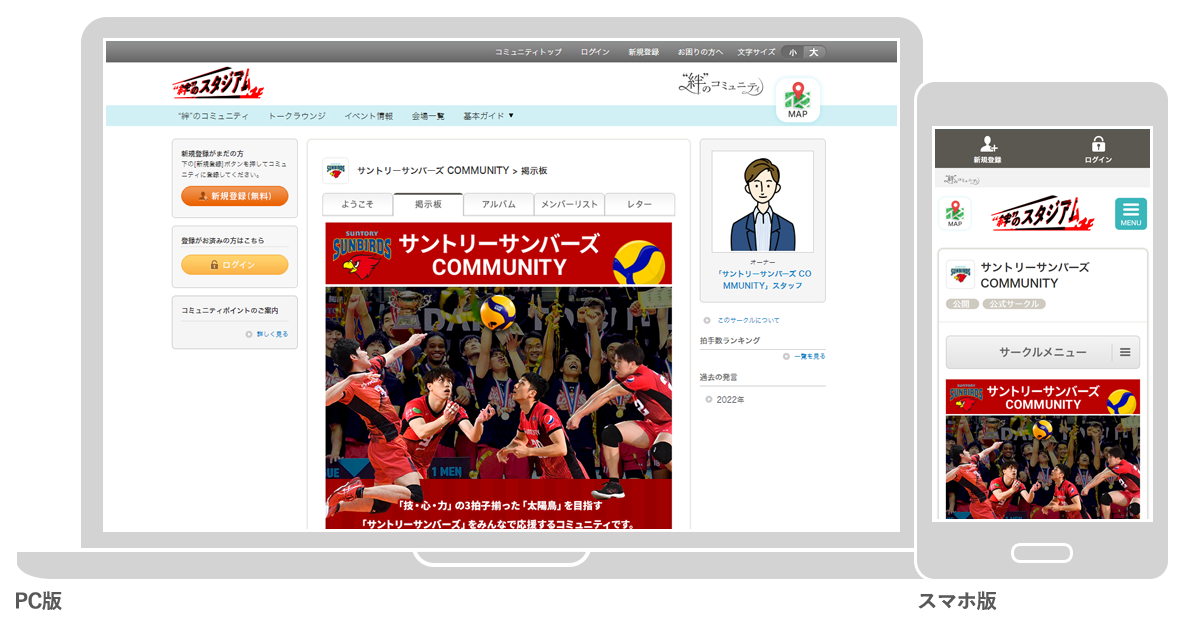Viewport: 1200px width, 630px height.
Task: Open the MAP icon on the PC page
Action: tap(797, 100)
